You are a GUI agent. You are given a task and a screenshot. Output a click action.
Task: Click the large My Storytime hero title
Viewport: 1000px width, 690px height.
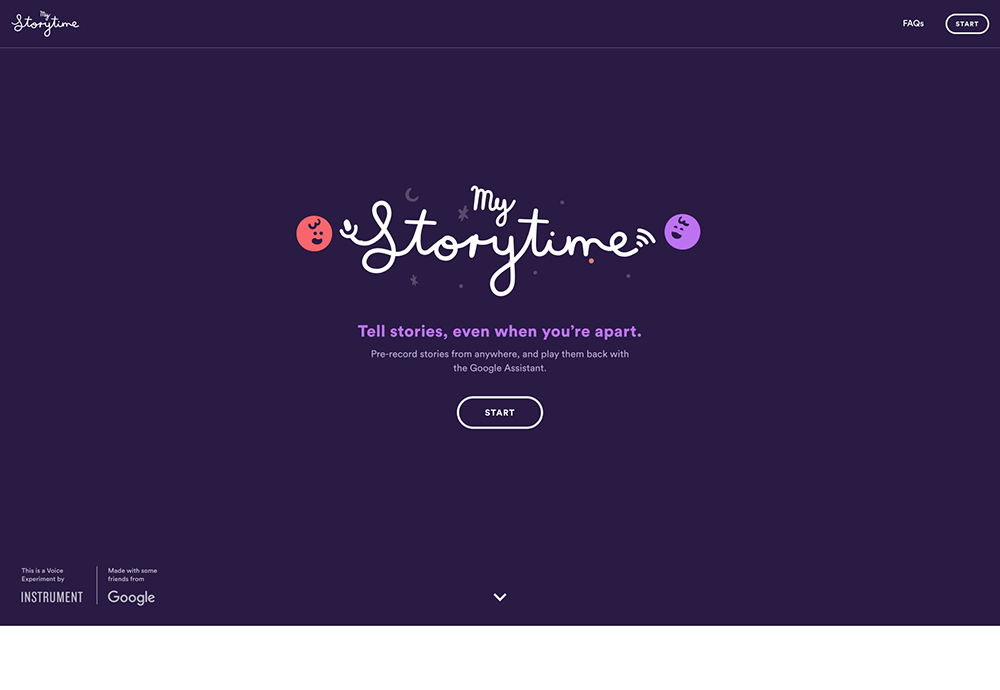pyautogui.click(x=498, y=241)
